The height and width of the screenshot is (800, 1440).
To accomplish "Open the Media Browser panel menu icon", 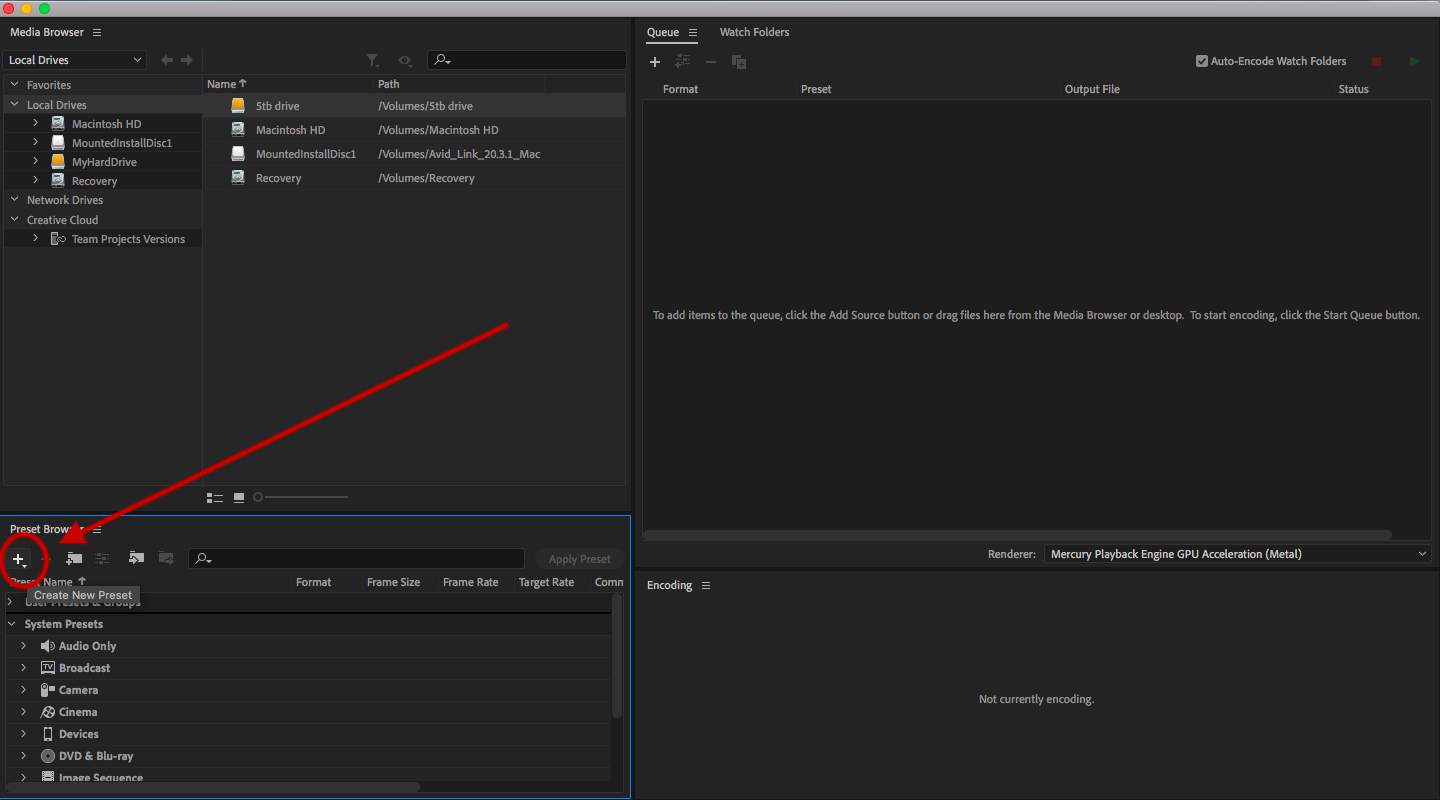I will pos(97,32).
